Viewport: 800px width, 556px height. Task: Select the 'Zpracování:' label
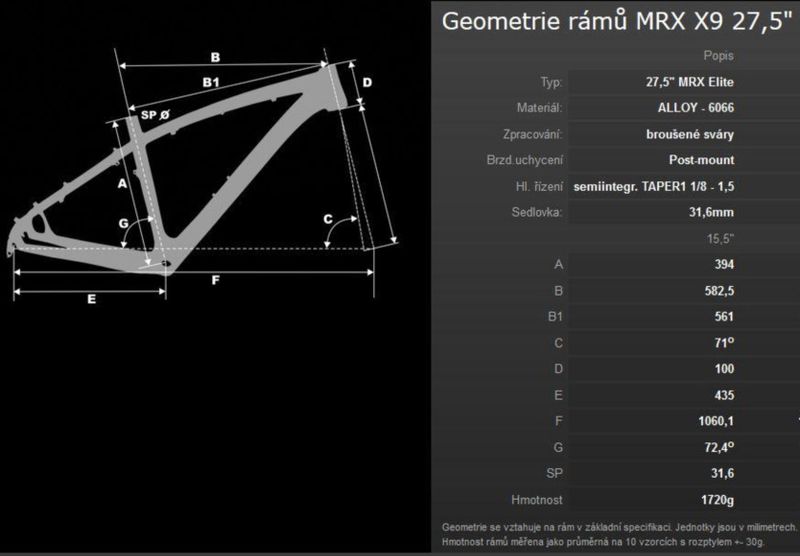[x=532, y=134]
